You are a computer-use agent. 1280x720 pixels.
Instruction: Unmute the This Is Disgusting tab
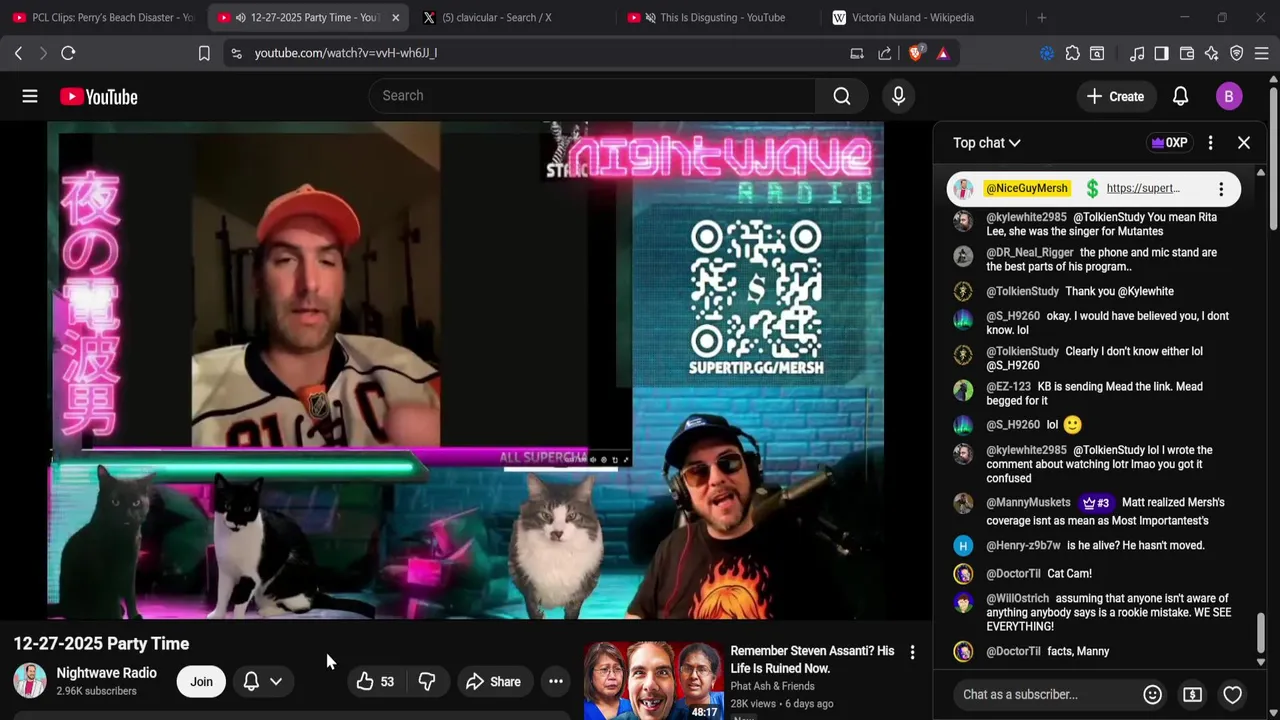tap(650, 17)
